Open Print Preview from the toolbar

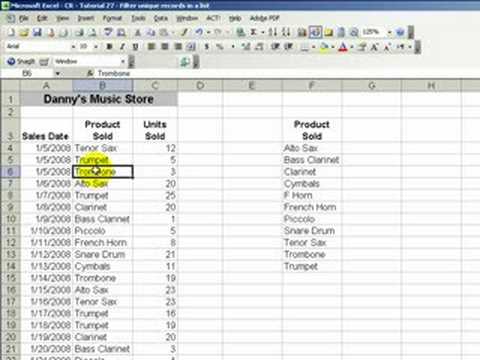tap(92, 32)
